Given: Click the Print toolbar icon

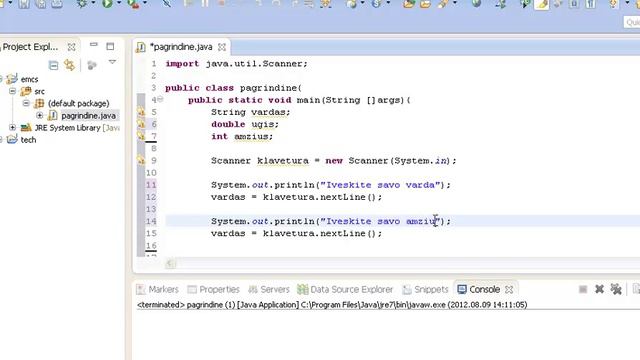Looking at the screenshot, I should pyautogui.click(x=57, y=4).
